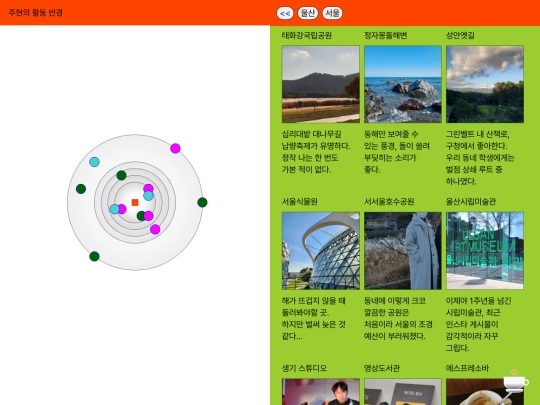
Task: Click the << collapse button in header
Action: pos(285,13)
